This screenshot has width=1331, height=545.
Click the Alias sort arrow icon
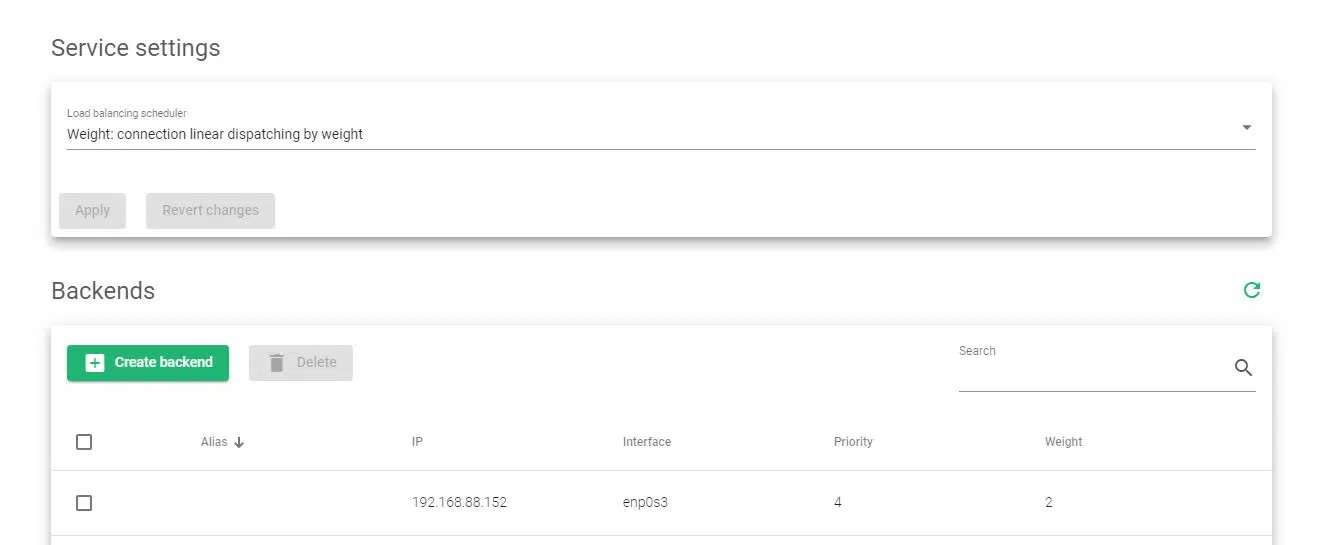(x=239, y=442)
